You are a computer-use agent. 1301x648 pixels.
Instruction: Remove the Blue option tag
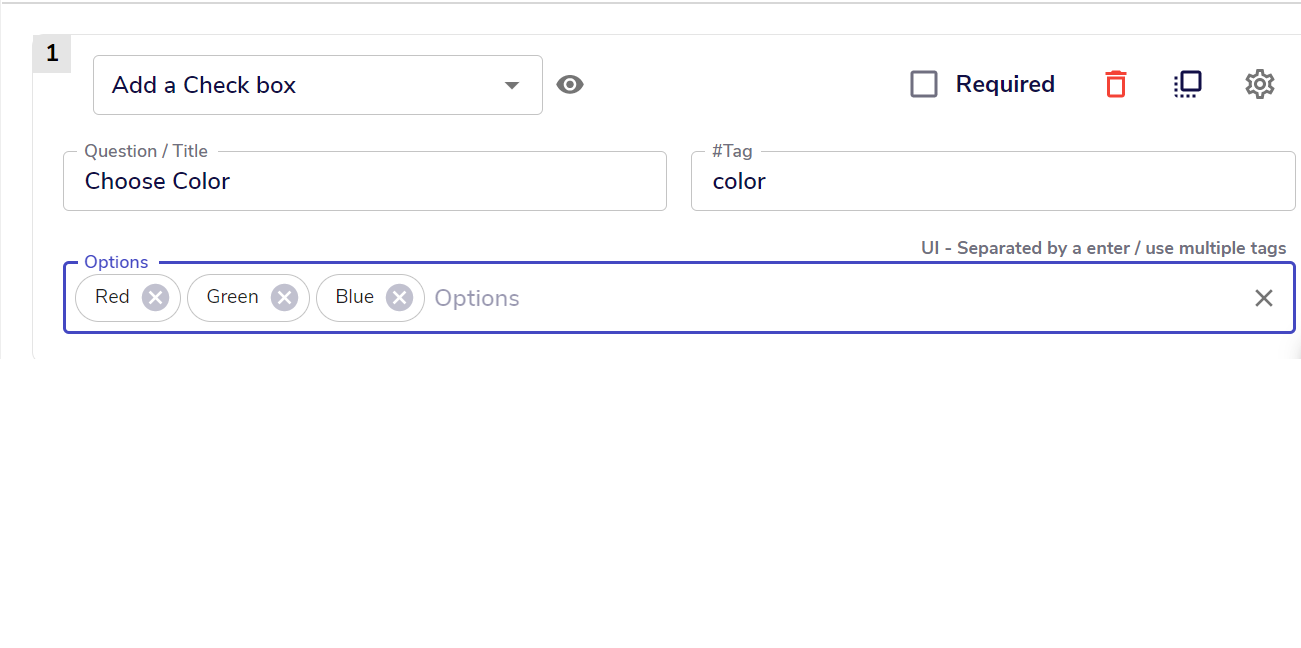coord(399,298)
